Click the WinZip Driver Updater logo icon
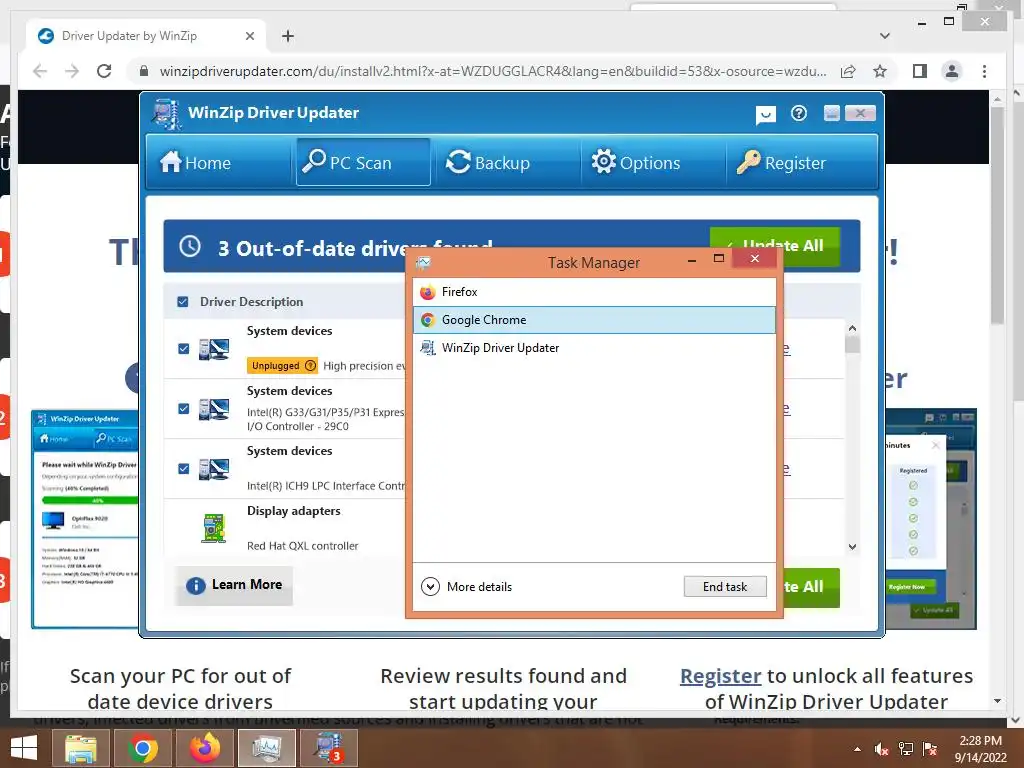 tap(166, 114)
